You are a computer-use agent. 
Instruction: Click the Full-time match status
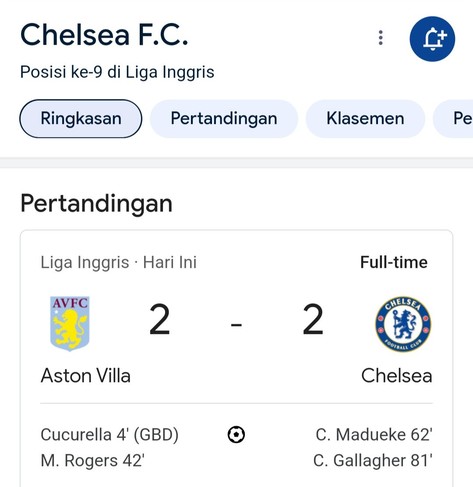click(x=394, y=262)
